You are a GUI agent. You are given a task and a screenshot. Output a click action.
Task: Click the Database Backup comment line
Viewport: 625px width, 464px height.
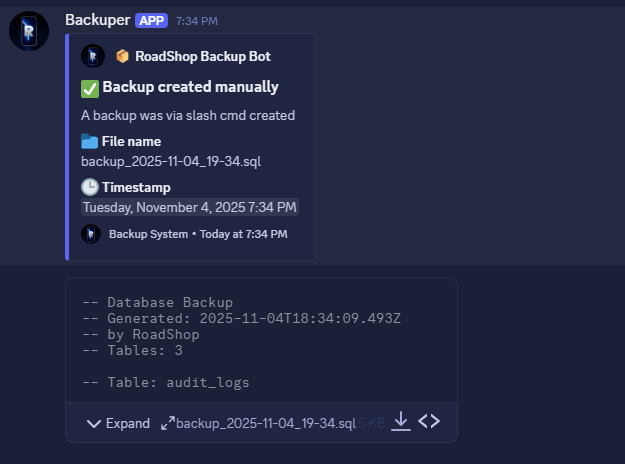click(157, 303)
